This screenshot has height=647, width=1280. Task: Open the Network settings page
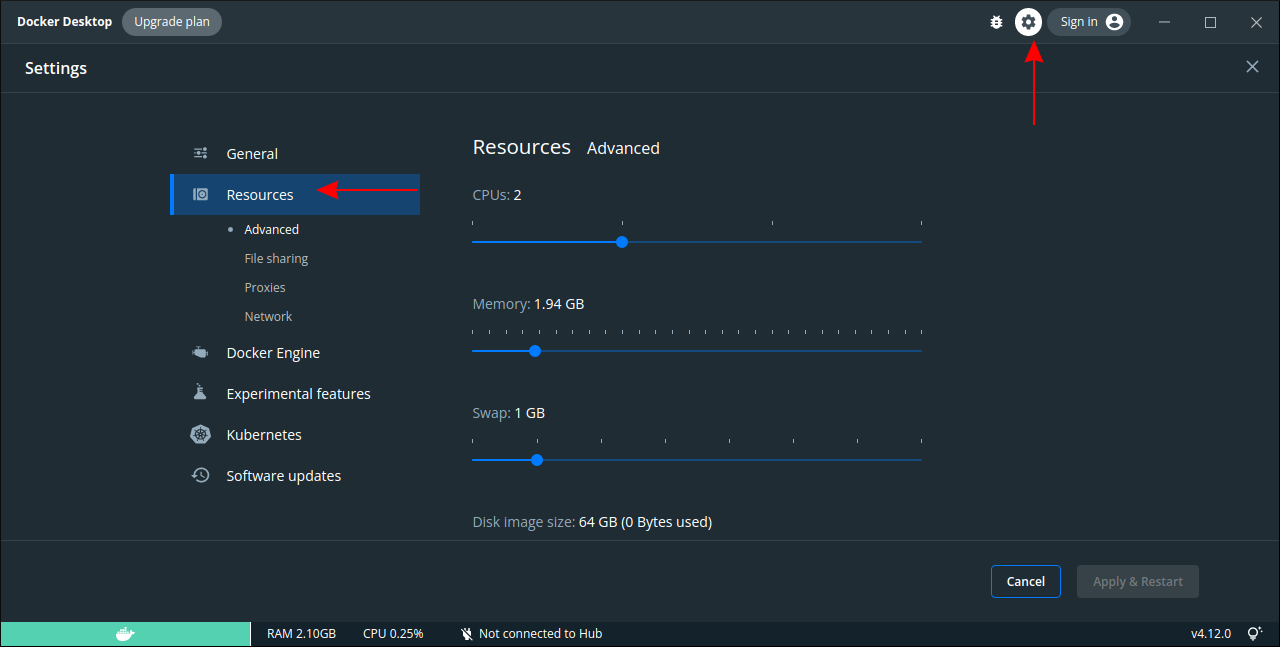(x=268, y=316)
